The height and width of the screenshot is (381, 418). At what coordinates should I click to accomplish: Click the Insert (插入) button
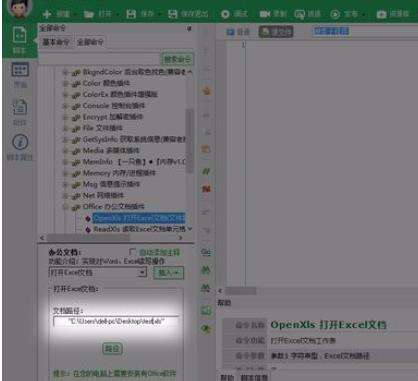point(169,273)
